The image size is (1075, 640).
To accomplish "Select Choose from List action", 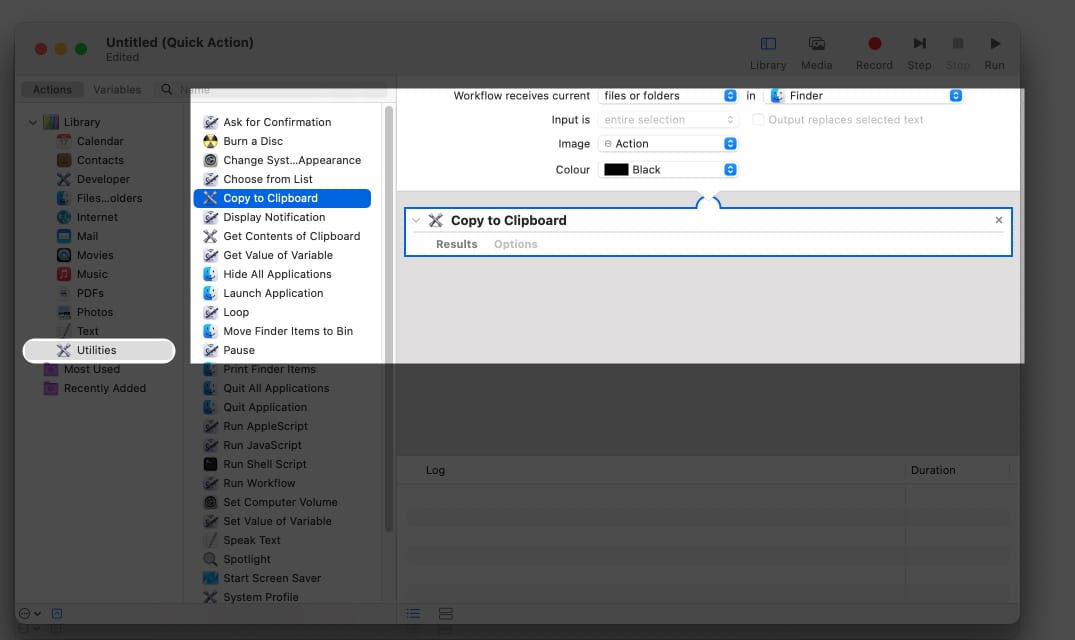I will tap(267, 180).
